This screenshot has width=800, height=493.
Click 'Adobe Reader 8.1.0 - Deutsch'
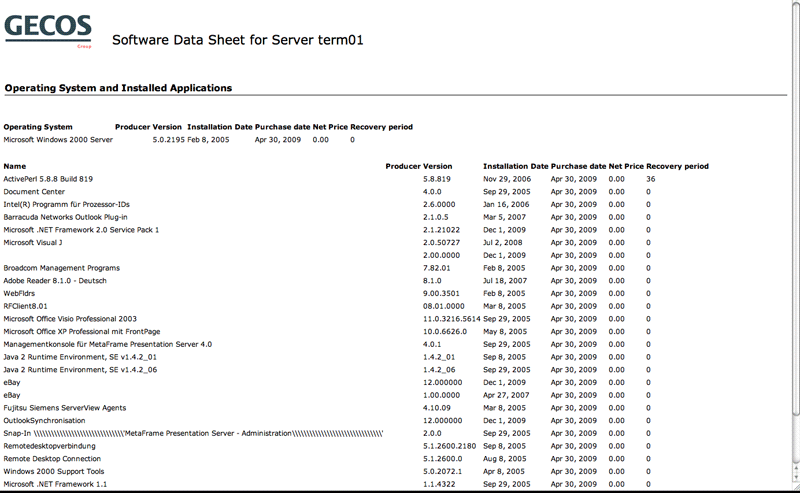point(55,281)
